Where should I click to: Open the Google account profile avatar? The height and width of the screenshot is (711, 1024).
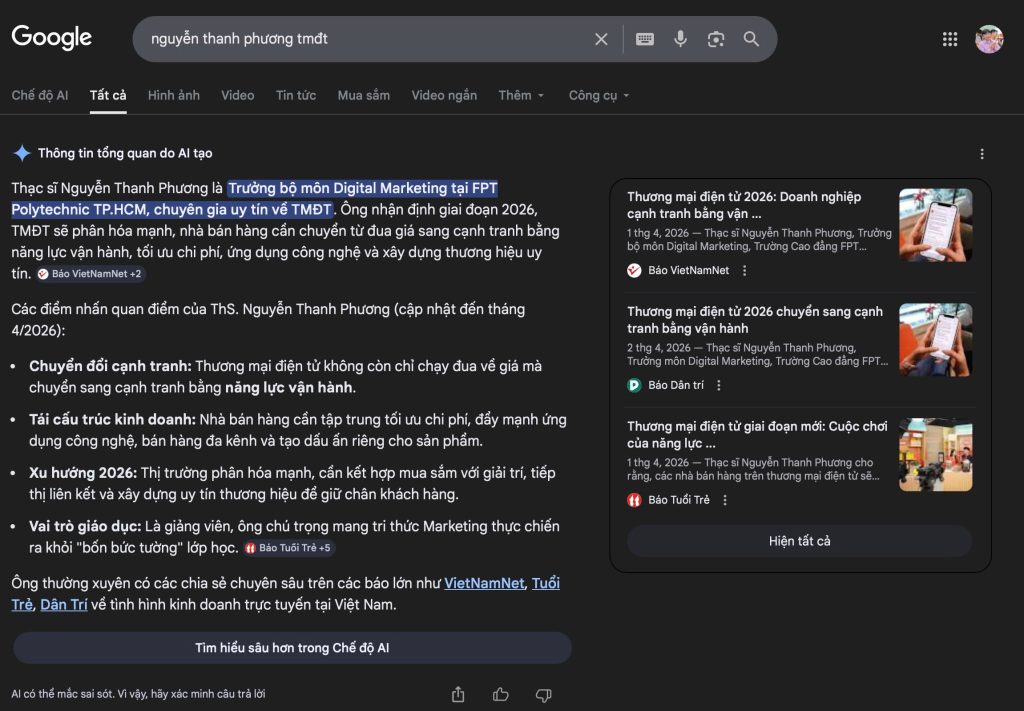click(x=989, y=39)
